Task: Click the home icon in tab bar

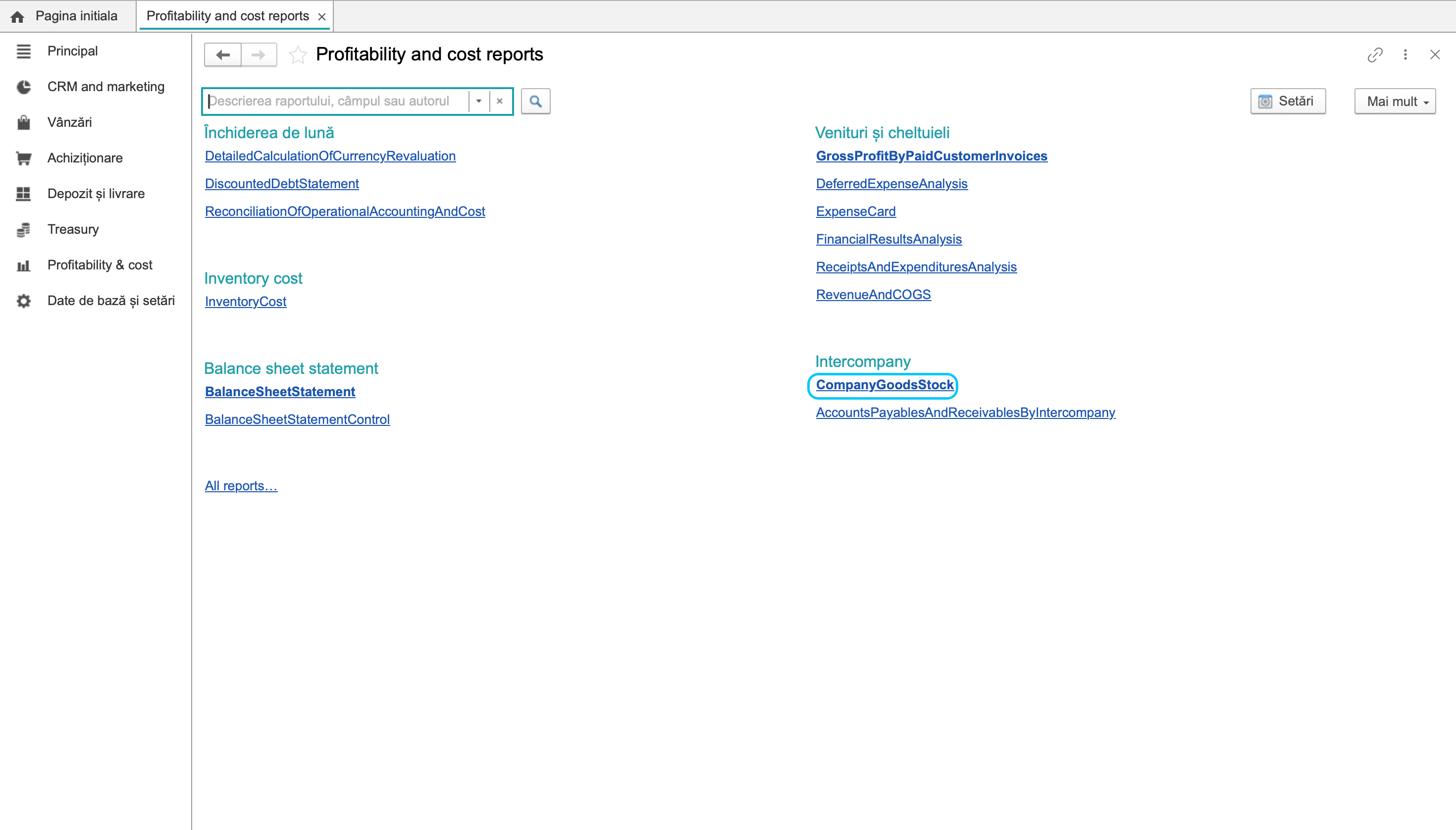Action: pos(18,16)
